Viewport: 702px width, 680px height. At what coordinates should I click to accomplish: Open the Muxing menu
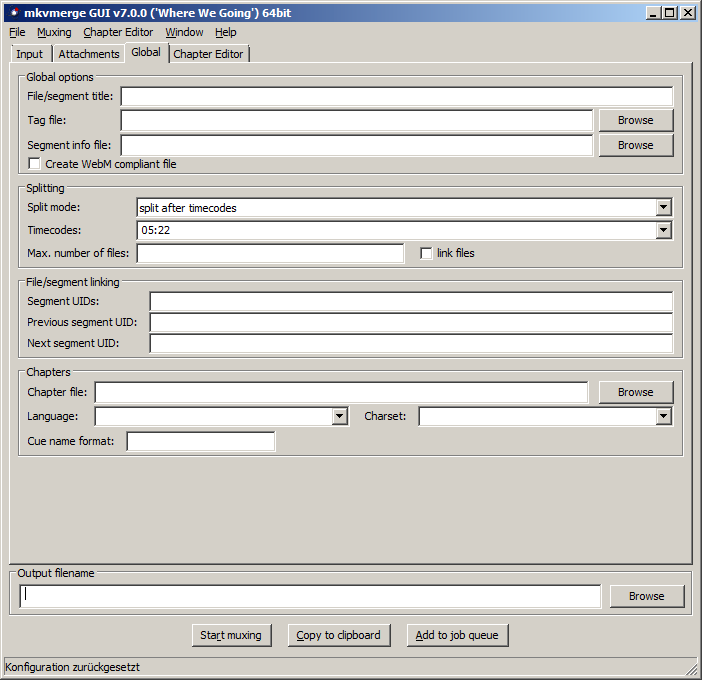pyautogui.click(x=54, y=32)
